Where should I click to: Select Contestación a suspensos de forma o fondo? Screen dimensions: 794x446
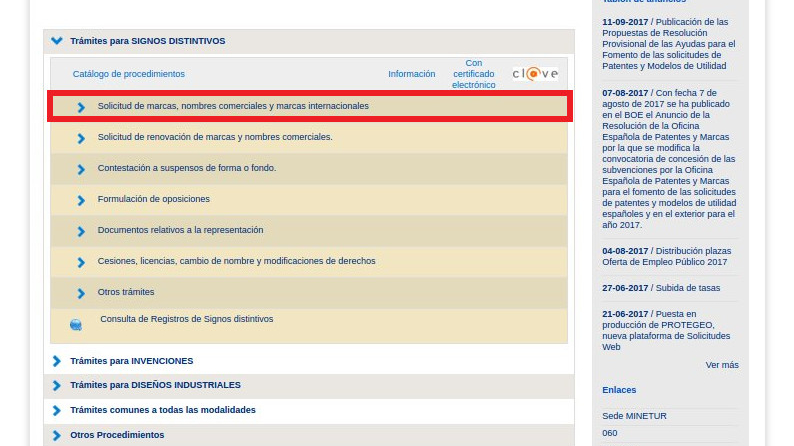(x=187, y=168)
